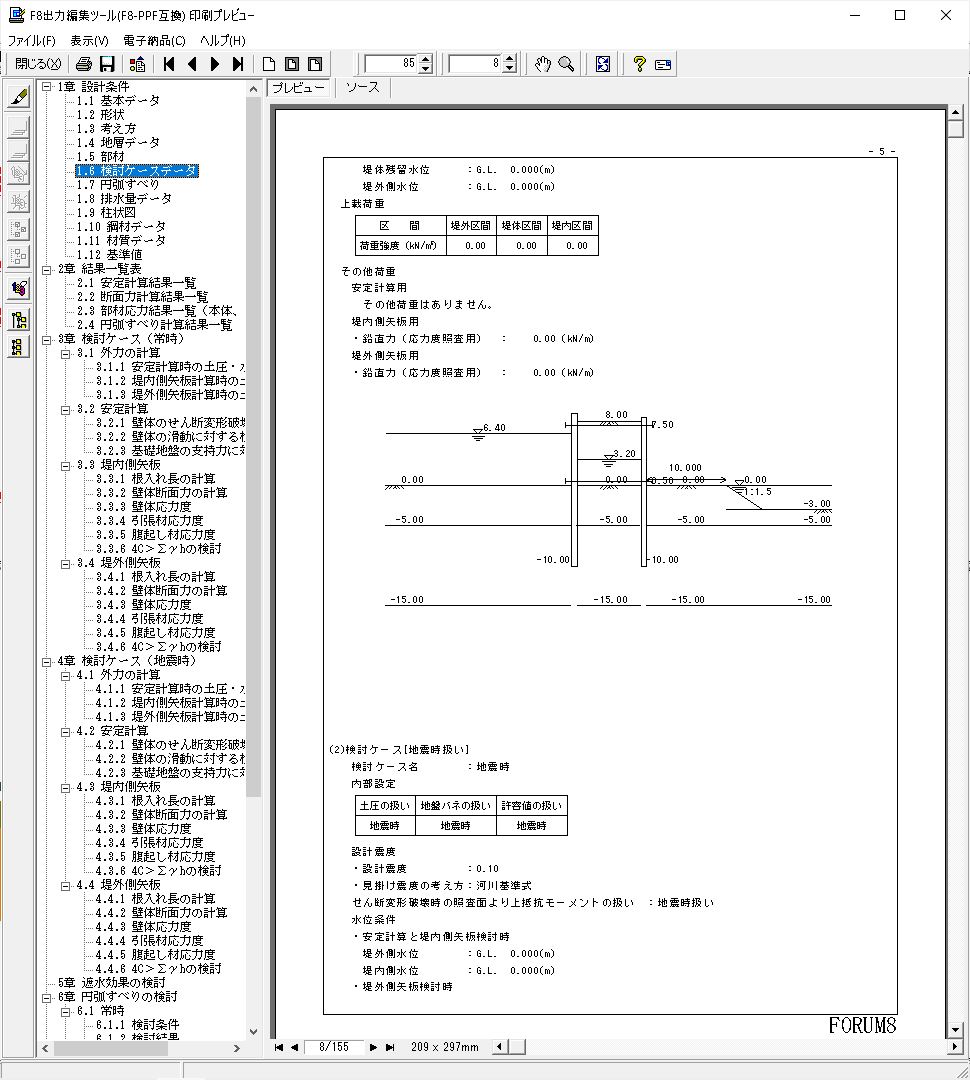970x1080 pixels.
Task: Select tree item 1.9 柱状図
Action: [105, 213]
